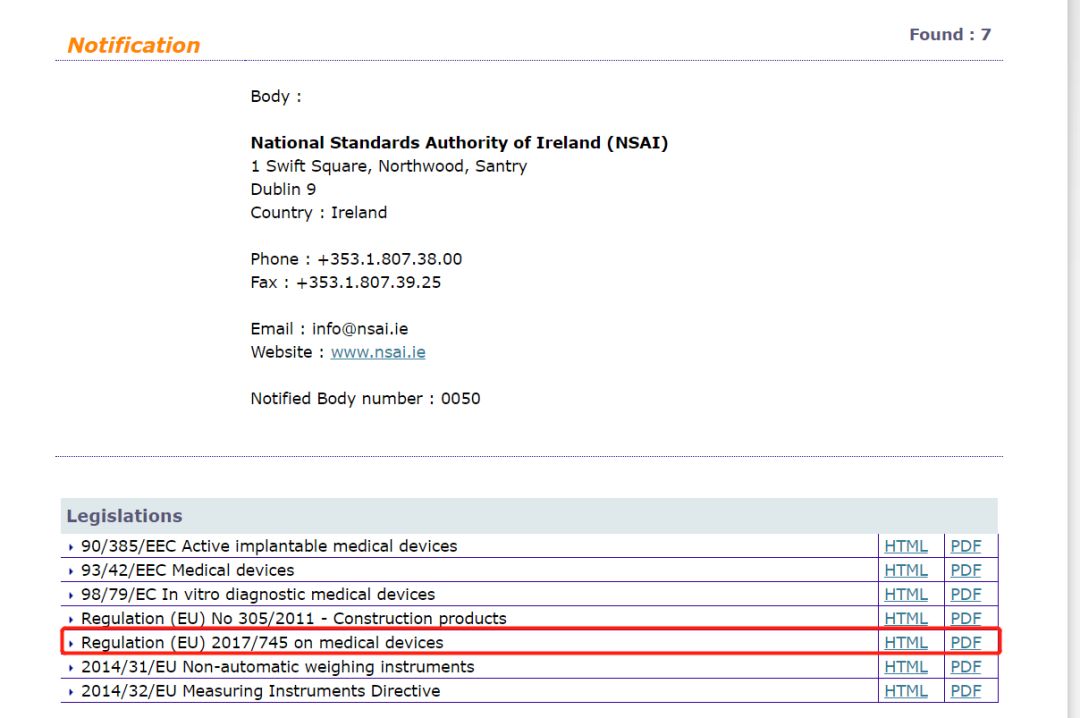Screen dimensions: 1080x718
Task: Select 'Regulation (EU) 2017/745 on medical devices' text
Action: click(x=262, y=643)
